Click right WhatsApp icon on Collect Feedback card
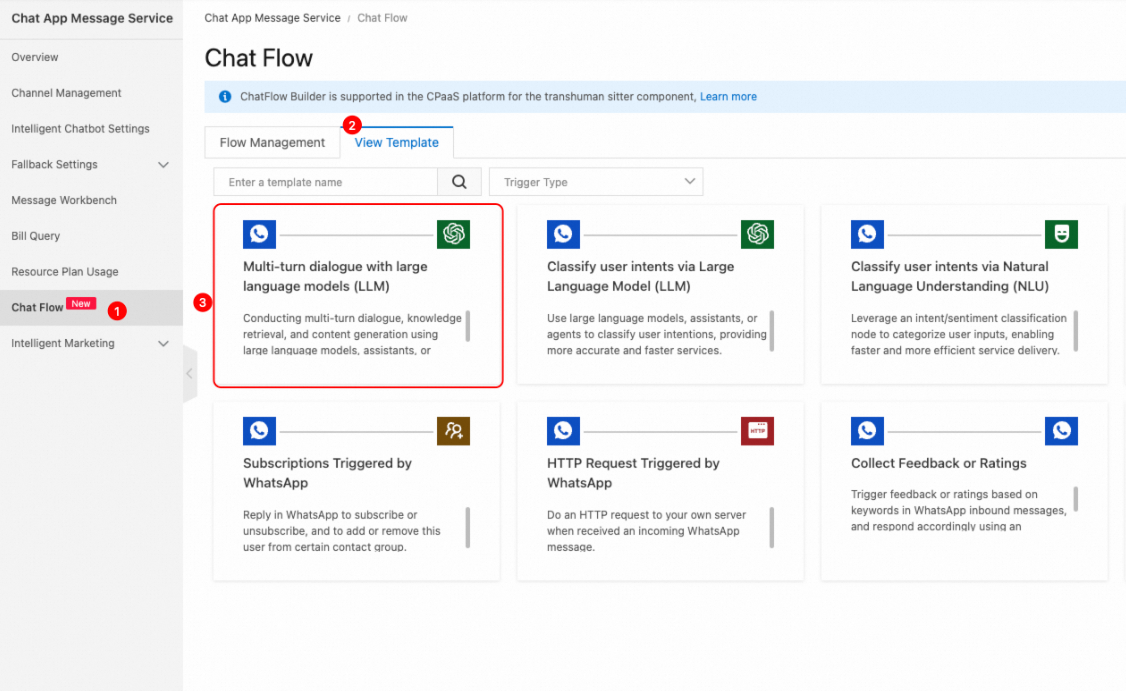Image resolution: width=1126 pixels, height=691 pixels. [1061, 431]
